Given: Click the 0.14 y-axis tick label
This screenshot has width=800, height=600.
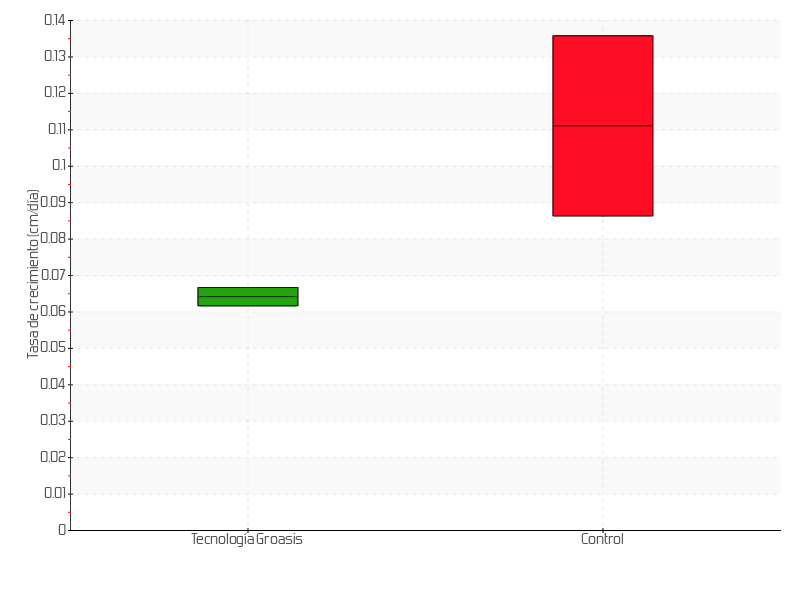Looking at the screenshot, I should pos(54,20).
